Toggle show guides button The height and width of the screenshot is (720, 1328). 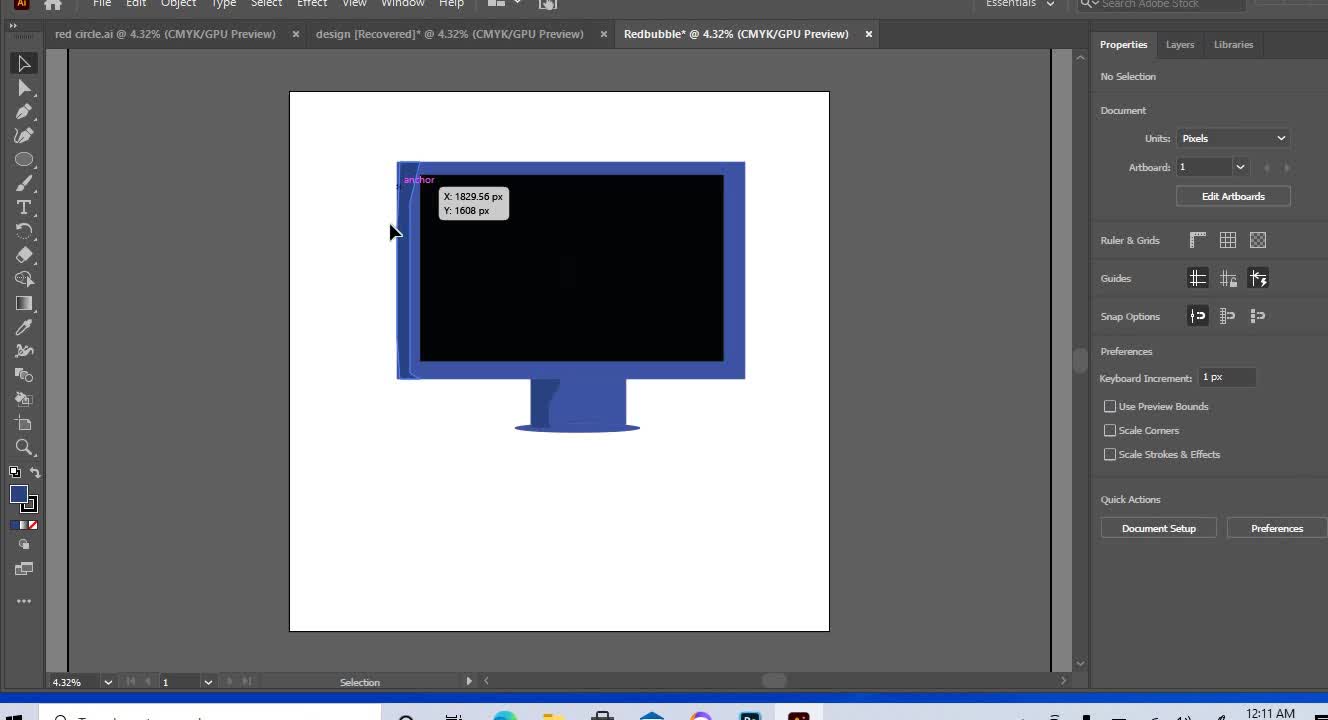coord(1197,279)
